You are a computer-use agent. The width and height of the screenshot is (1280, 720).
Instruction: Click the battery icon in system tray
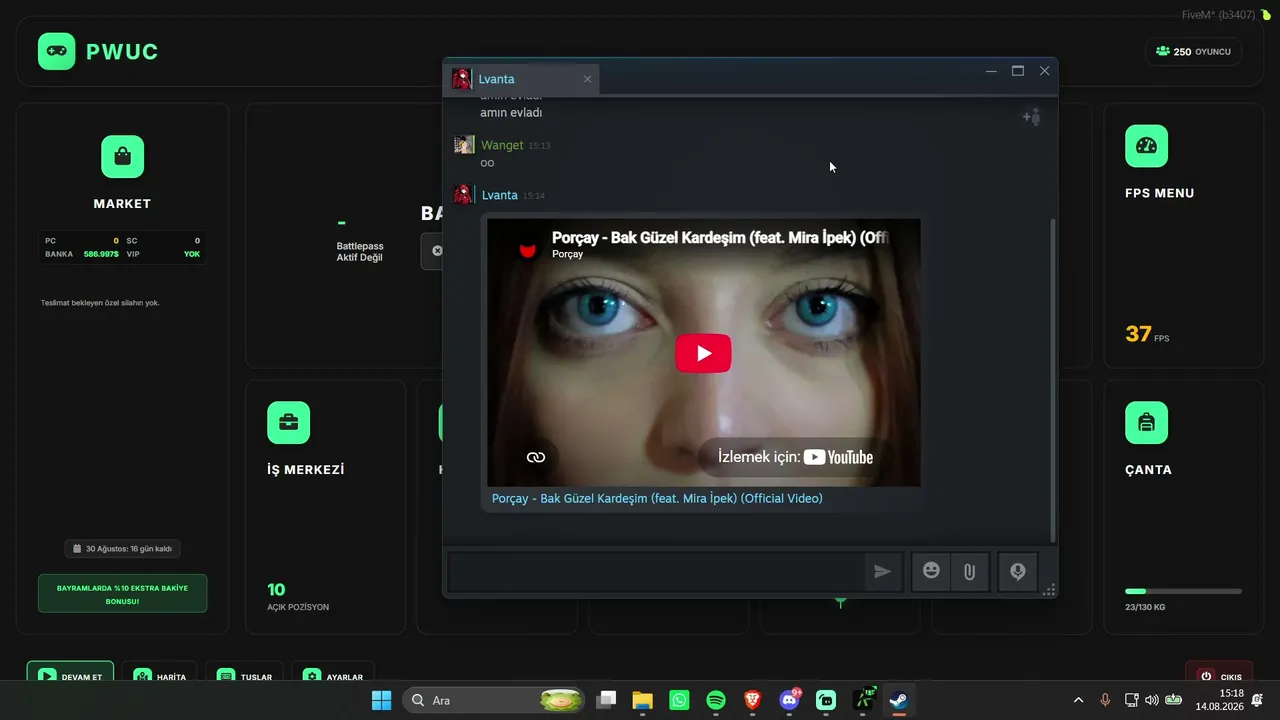click(1174, 701)
